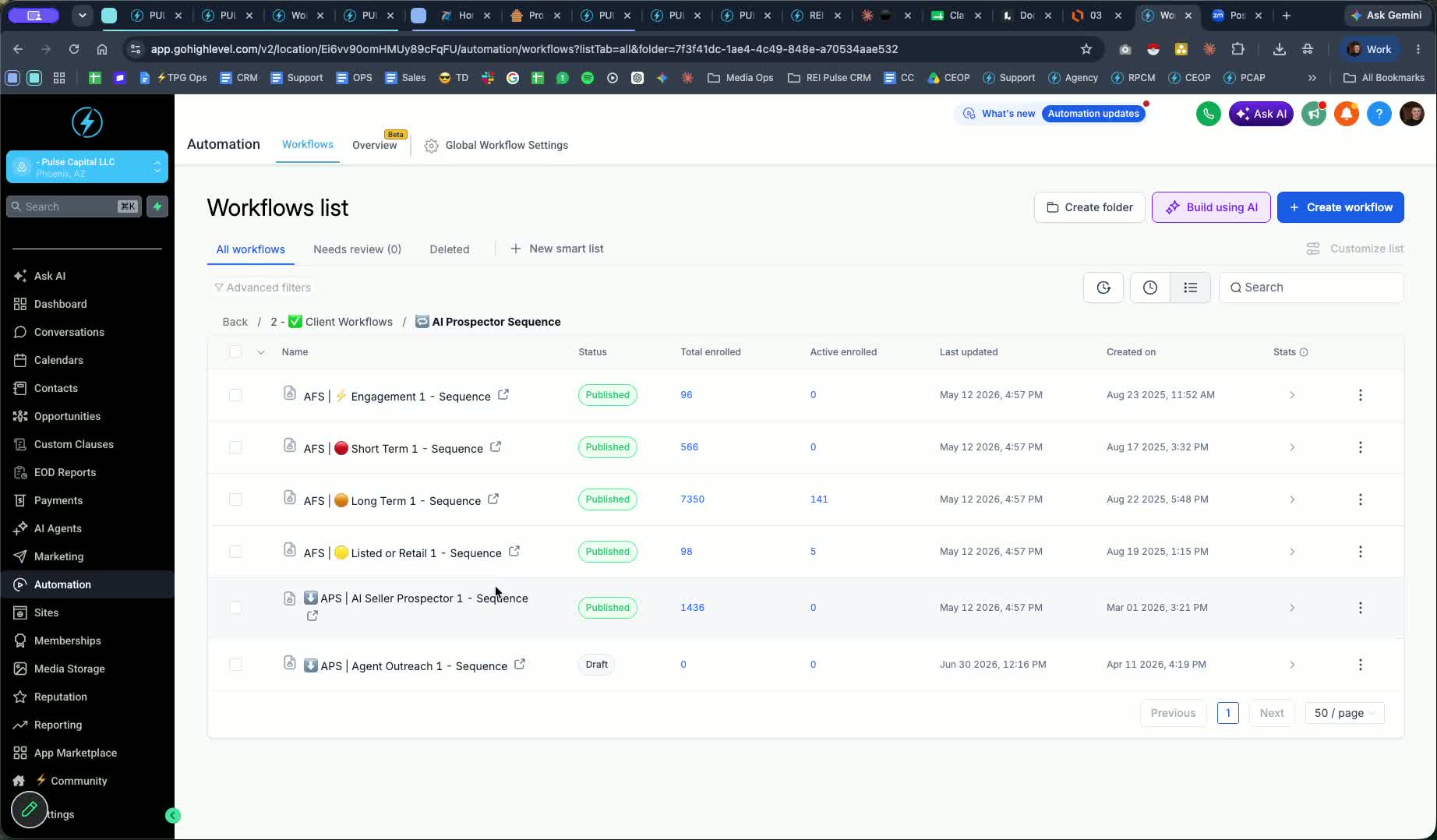Reload the browser page
The image size is (1437, 840).
[74, 49]
